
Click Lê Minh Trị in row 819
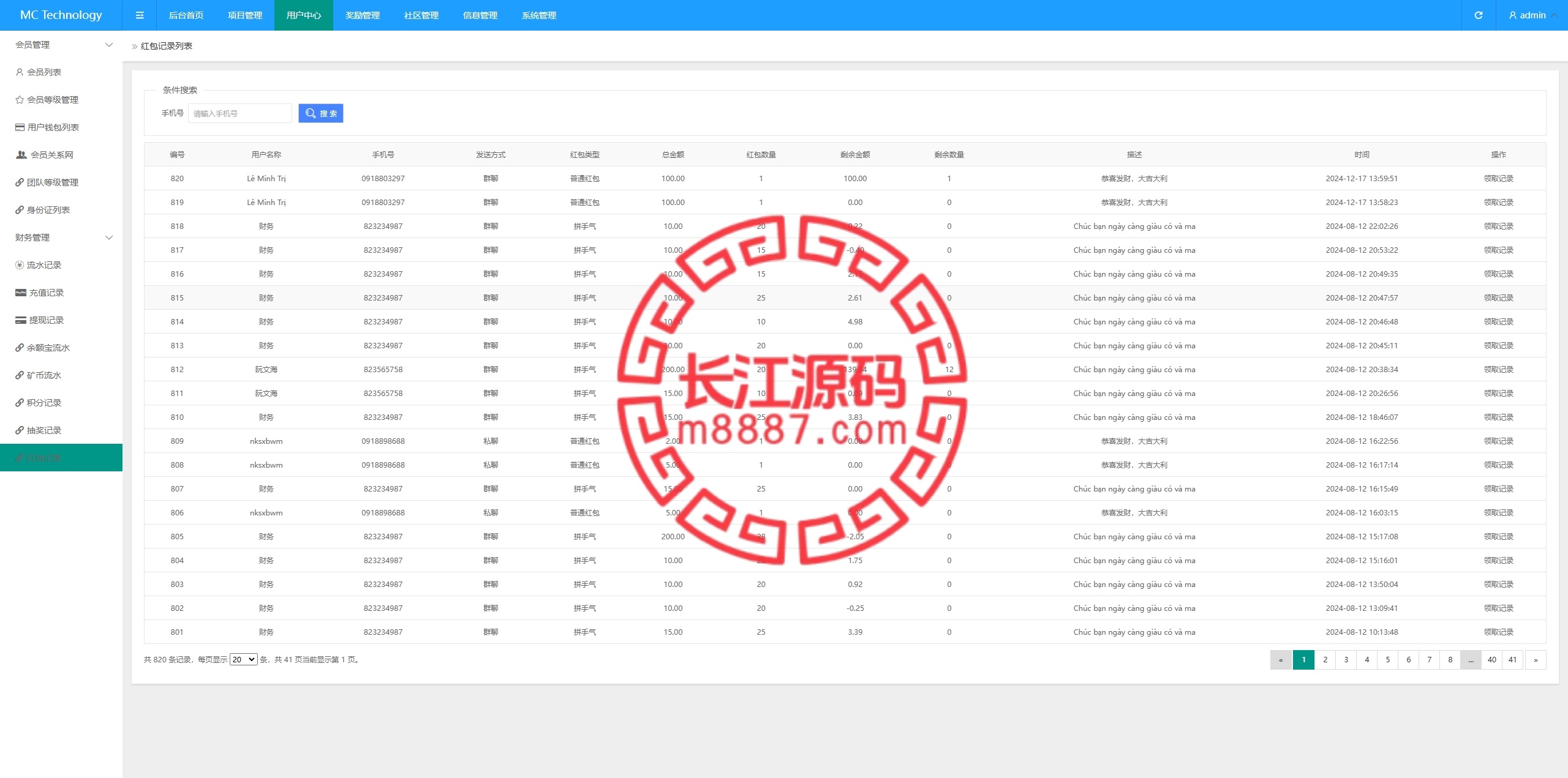click(x=266, y=203)
